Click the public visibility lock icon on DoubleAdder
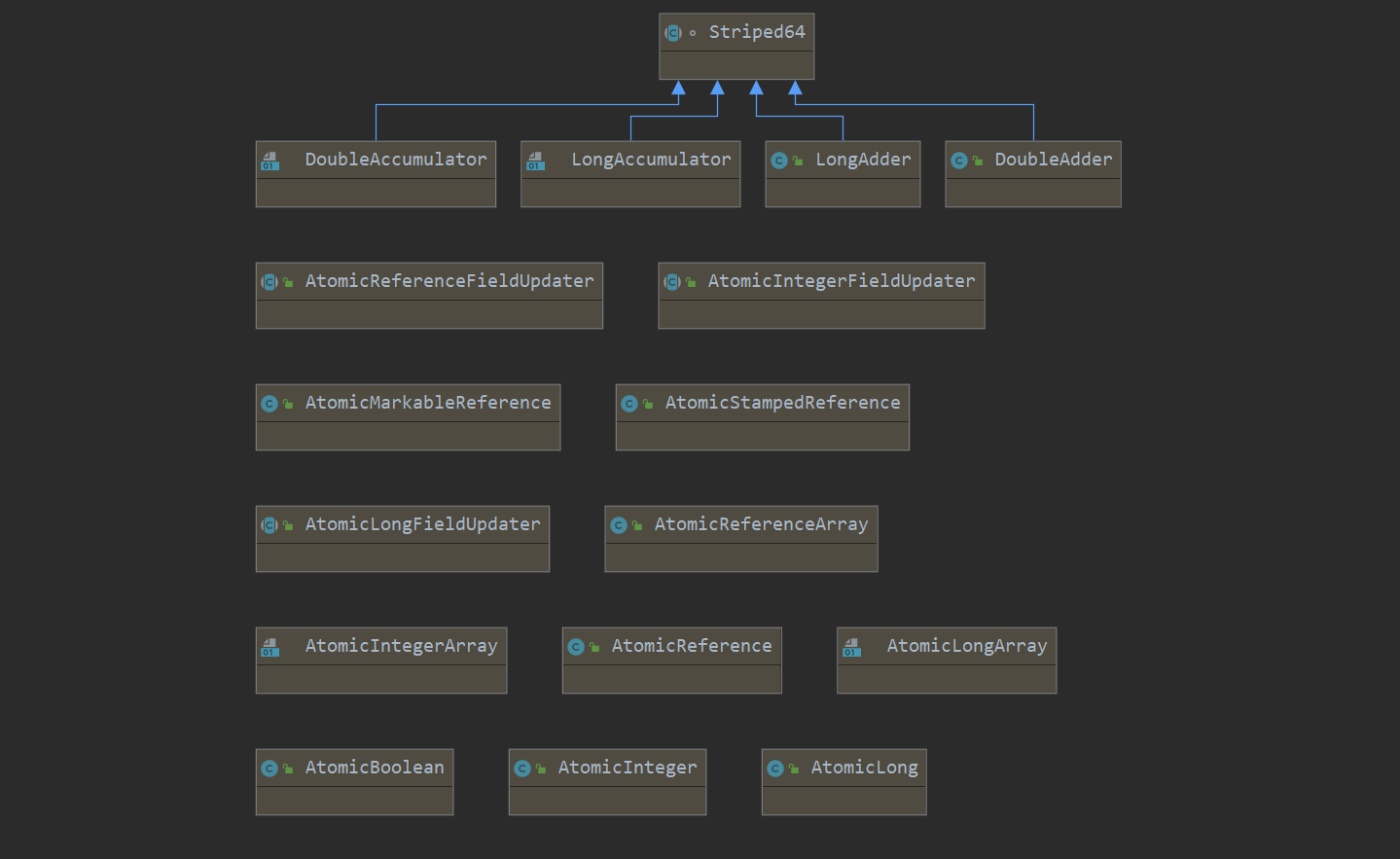 pos(978,161)
